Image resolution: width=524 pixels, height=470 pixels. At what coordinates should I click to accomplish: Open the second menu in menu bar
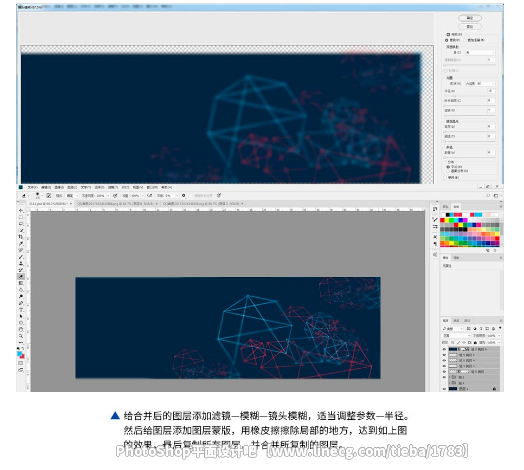(46, 187)
